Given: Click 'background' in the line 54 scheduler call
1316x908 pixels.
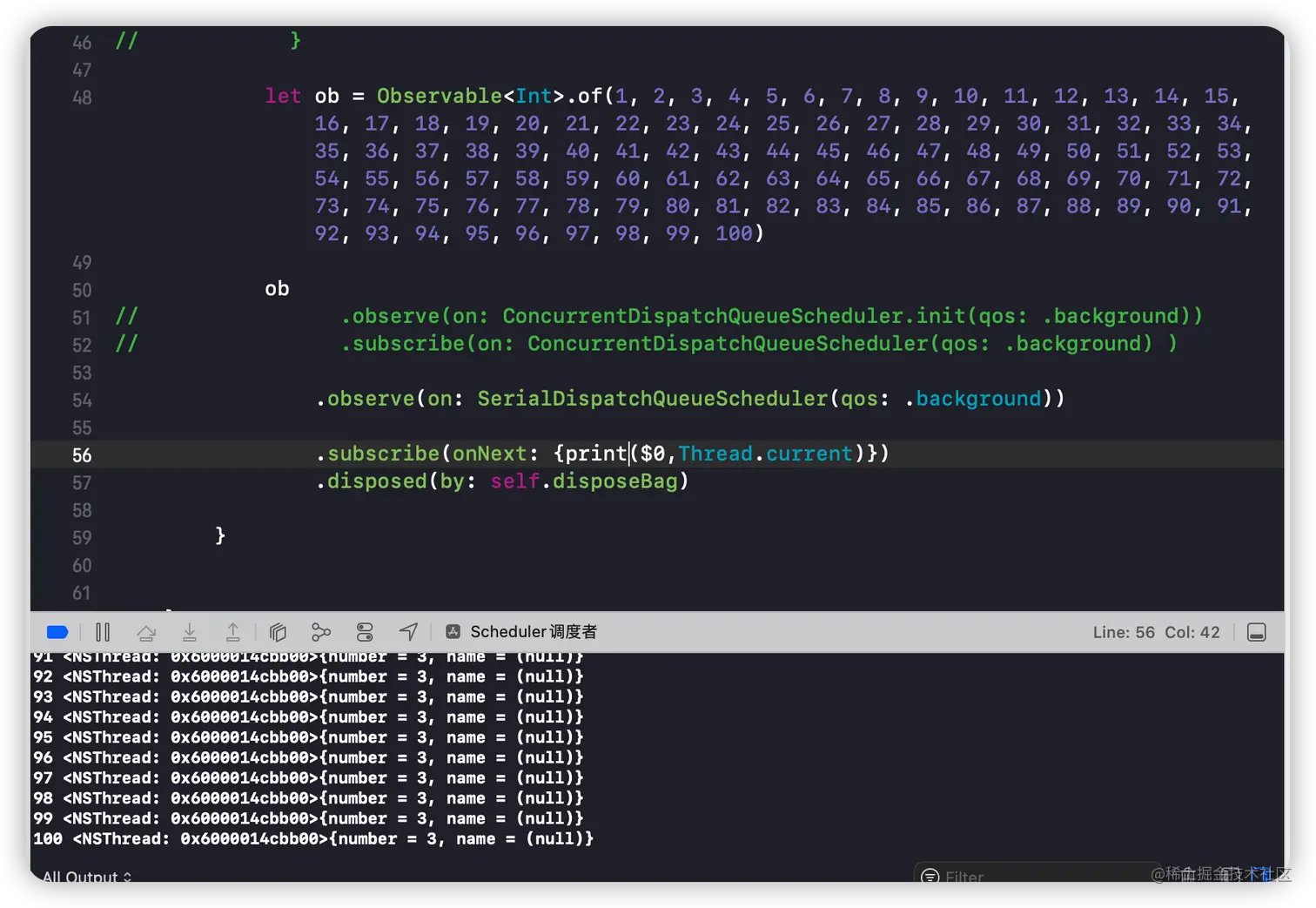Looking at the screenshot, I should (x=978, y=399).
